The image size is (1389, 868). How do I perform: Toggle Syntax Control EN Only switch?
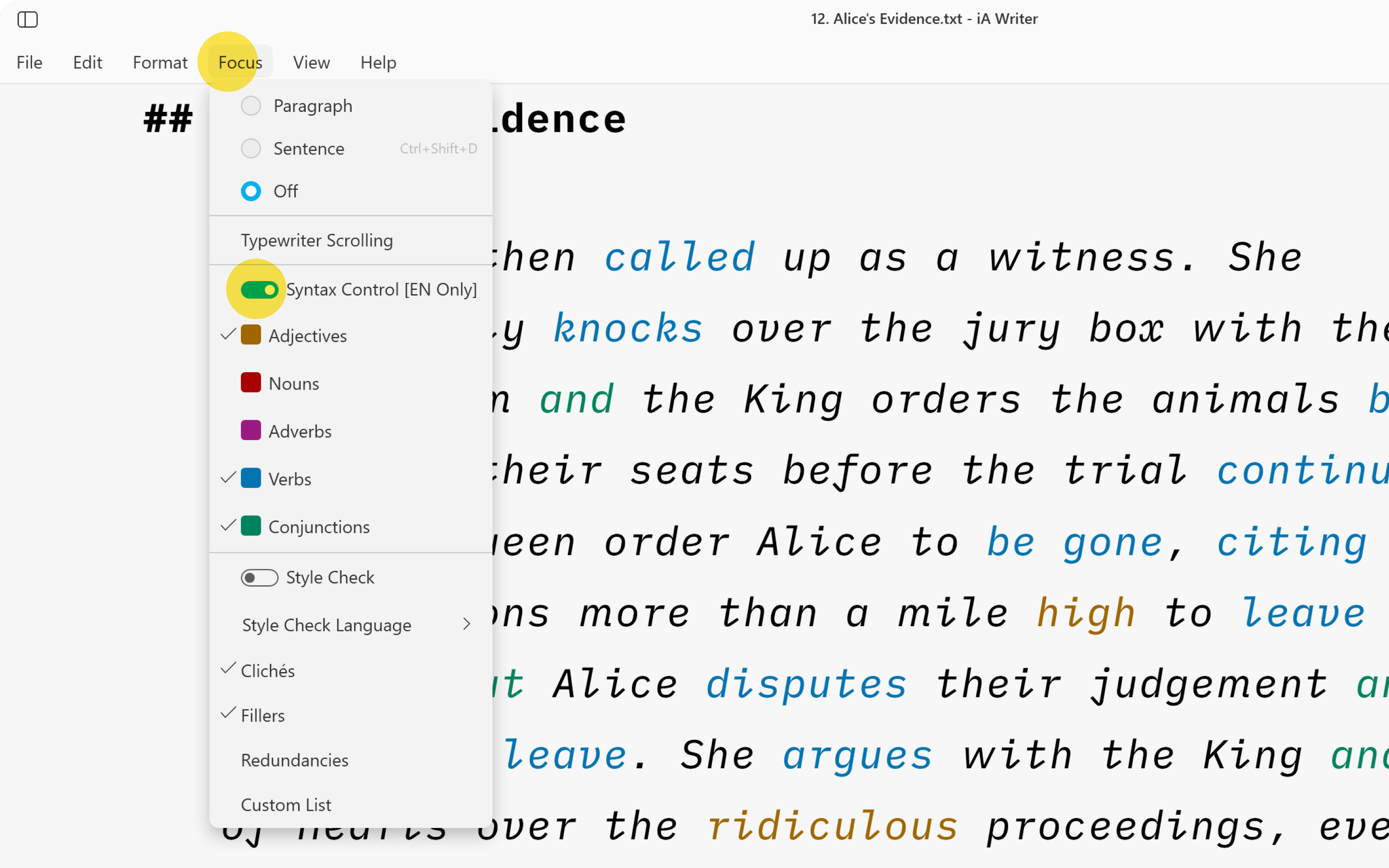click(258, 289)
